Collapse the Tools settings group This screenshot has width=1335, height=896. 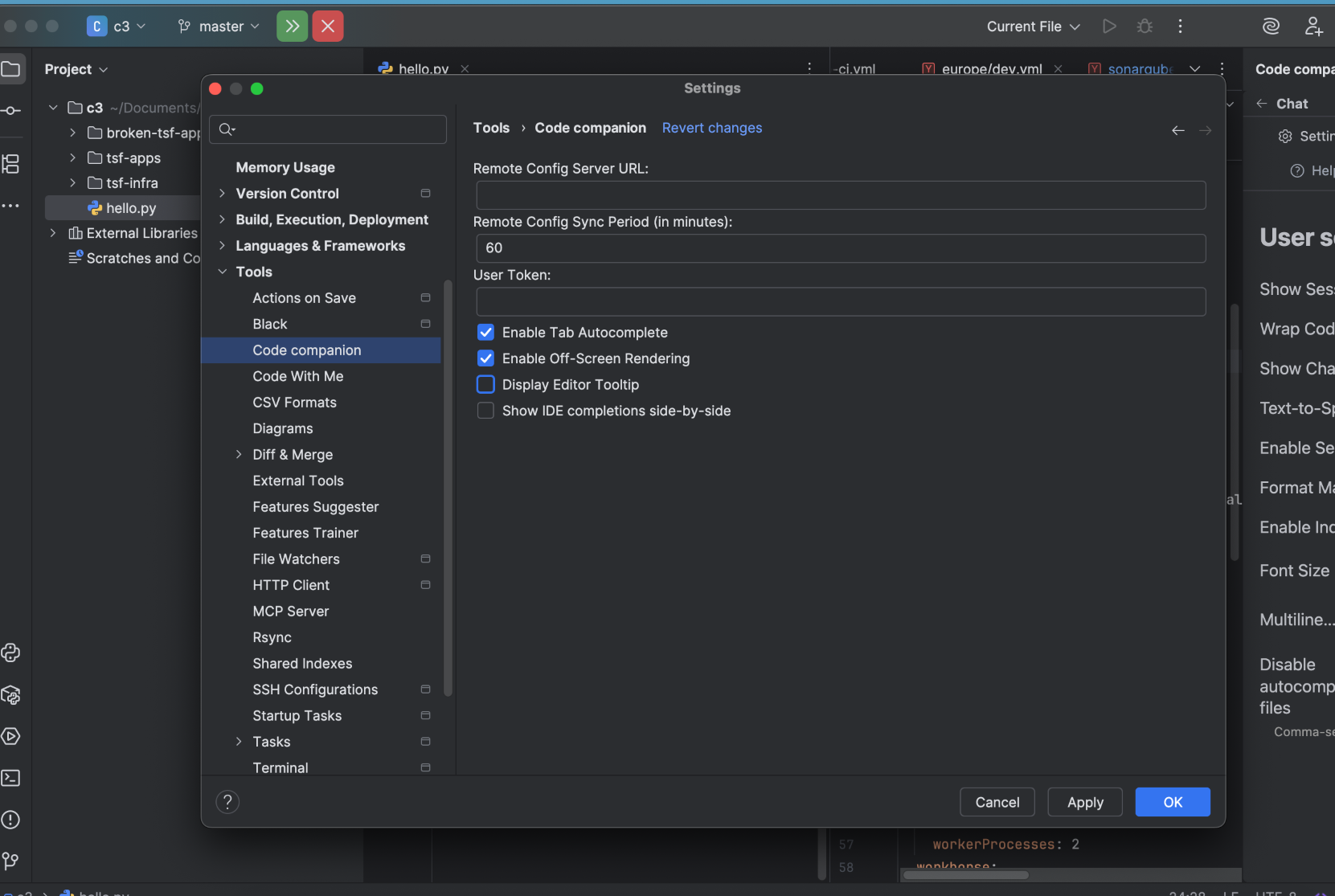222,272
